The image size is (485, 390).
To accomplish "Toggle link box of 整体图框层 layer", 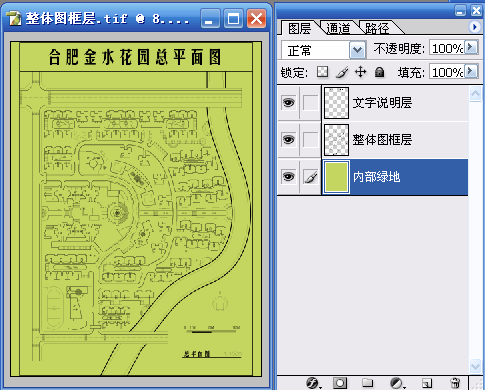I will pyautogui.click(x=311, y=139).
